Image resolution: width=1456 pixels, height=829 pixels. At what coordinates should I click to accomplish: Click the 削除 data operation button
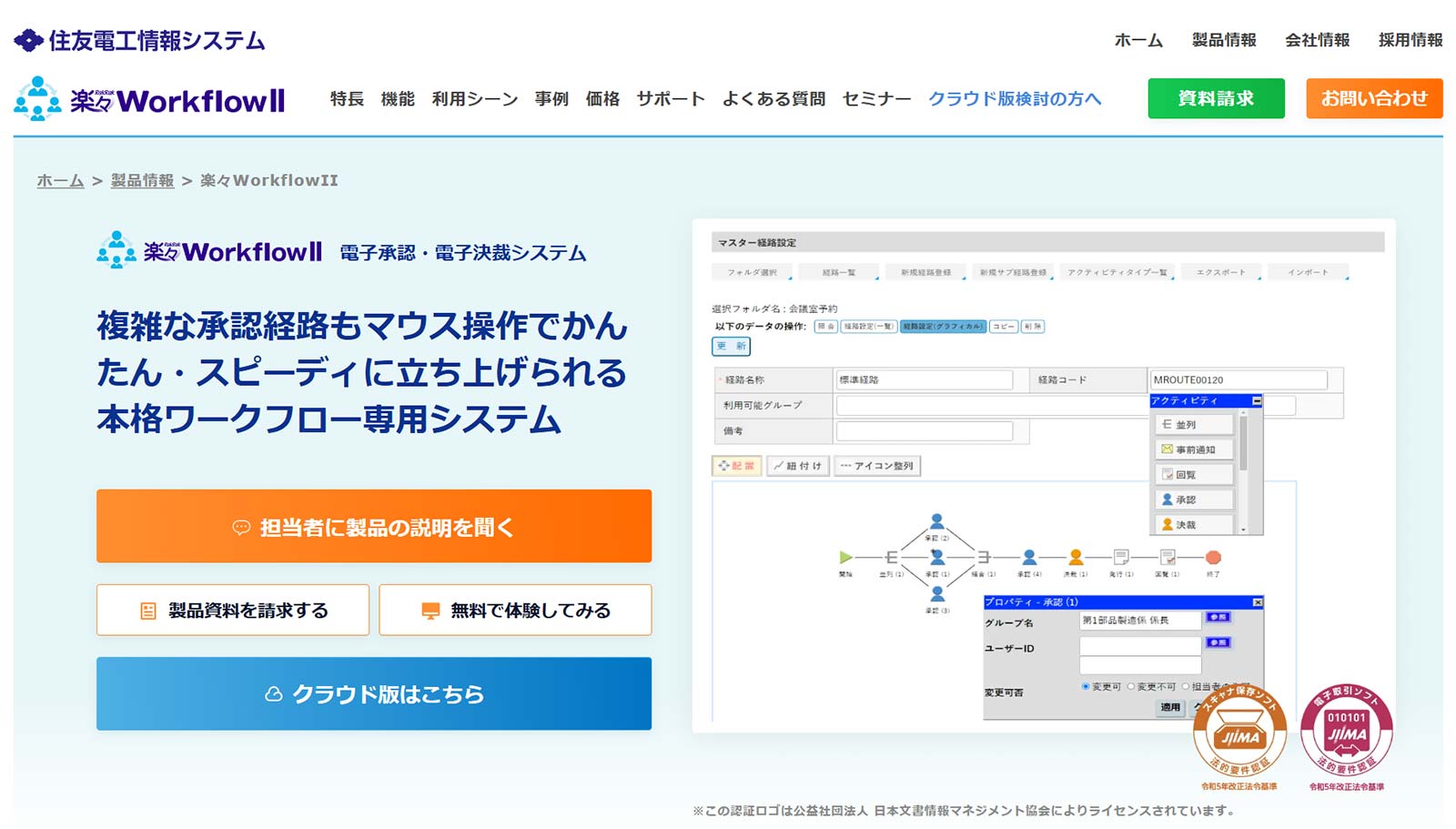pyautogui.click(x=1032, y=326)
